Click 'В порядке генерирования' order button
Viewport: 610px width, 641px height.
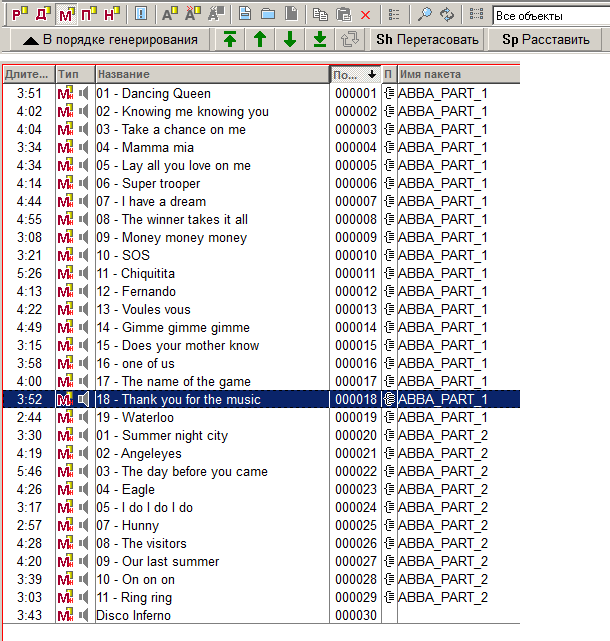click(x=110, y=40)
